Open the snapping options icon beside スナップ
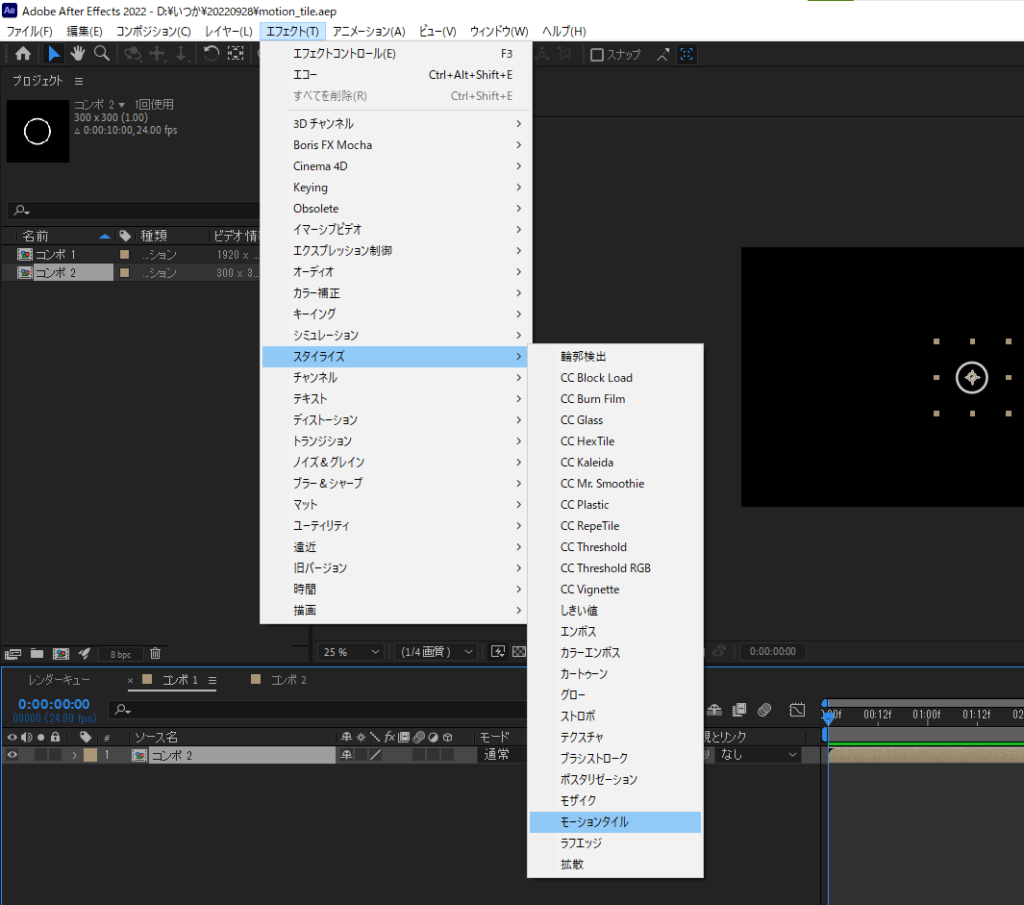This screenshot has height=905, width=1024. coord(663,55)
